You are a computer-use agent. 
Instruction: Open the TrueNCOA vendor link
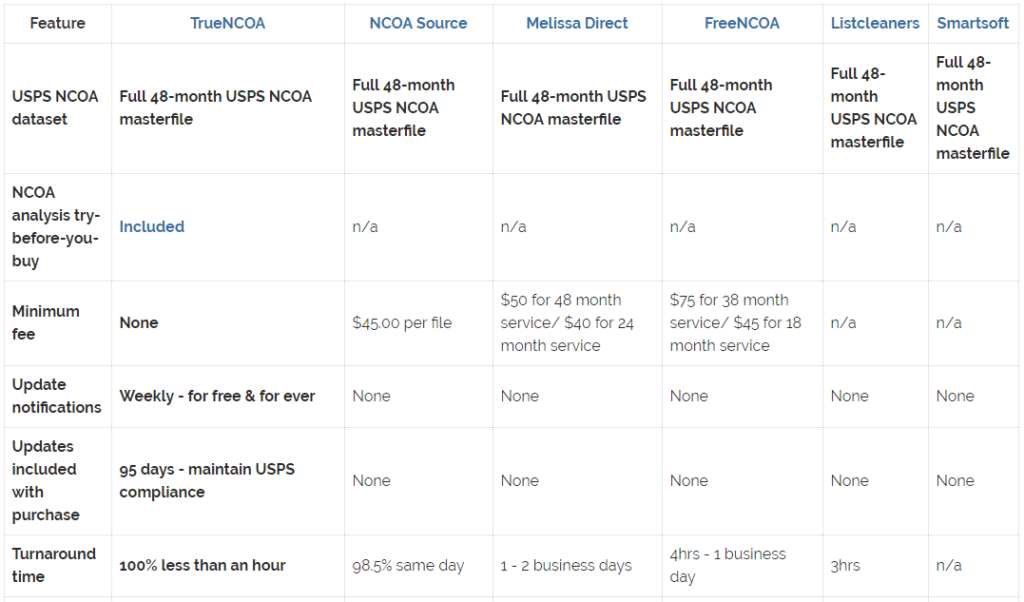tap(228, 23)
